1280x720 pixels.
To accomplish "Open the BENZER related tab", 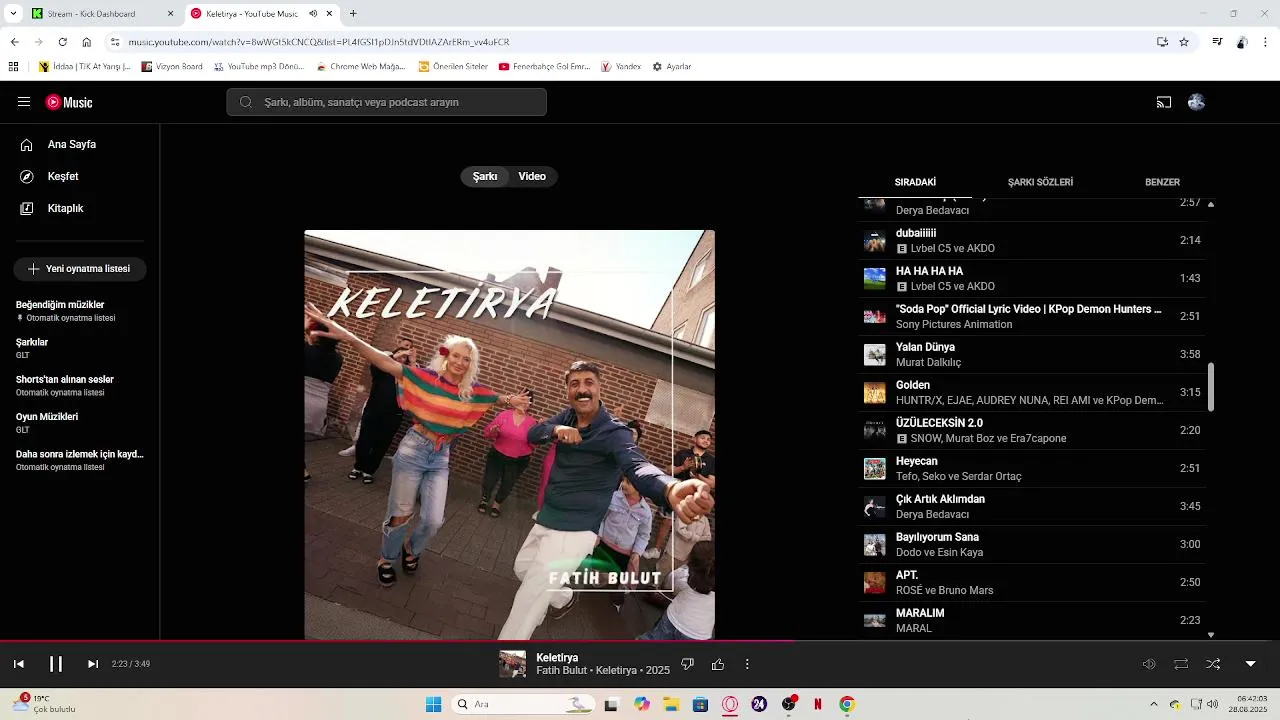I will [1162, 182].
